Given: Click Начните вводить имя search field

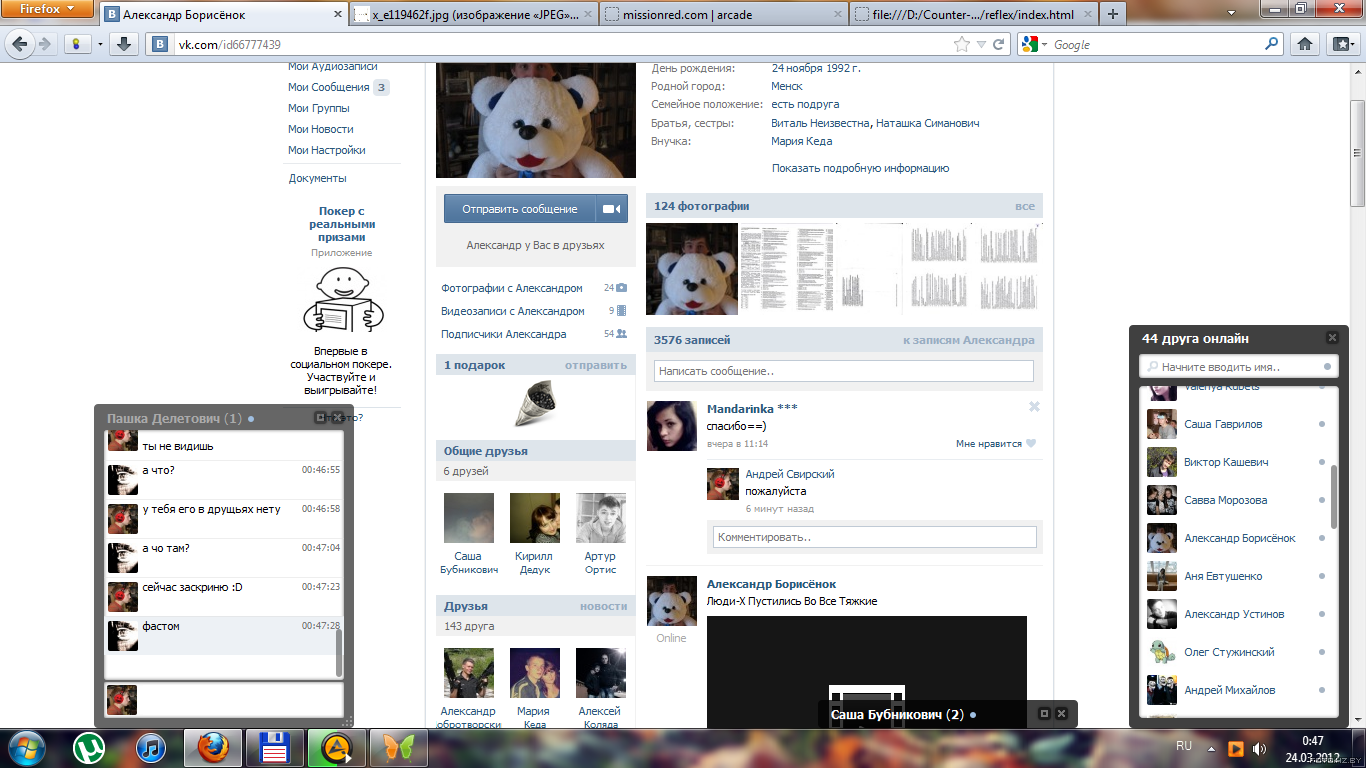Looking at the screenshot, I should [x=1239, y=367].
